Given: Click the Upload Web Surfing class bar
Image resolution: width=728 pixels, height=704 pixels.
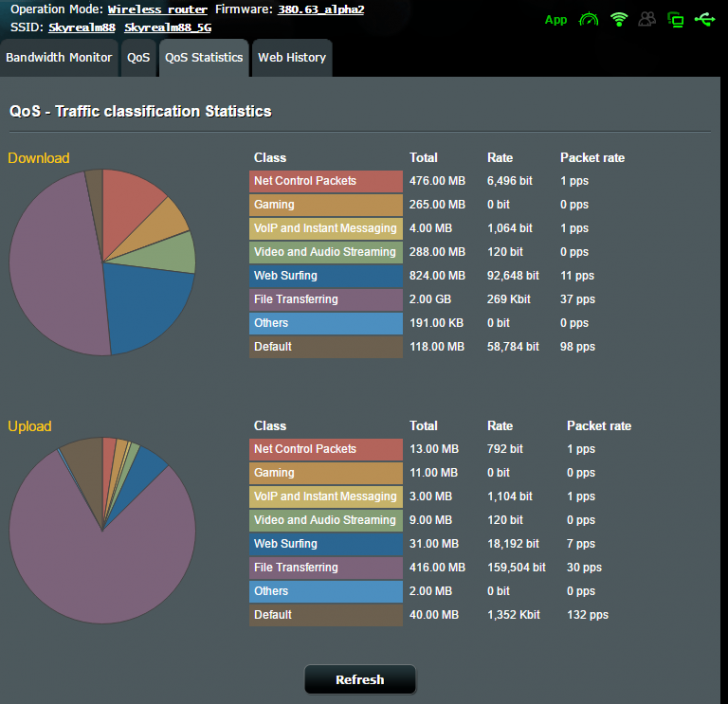Looking at the screenshot, I should coord(326,544).
